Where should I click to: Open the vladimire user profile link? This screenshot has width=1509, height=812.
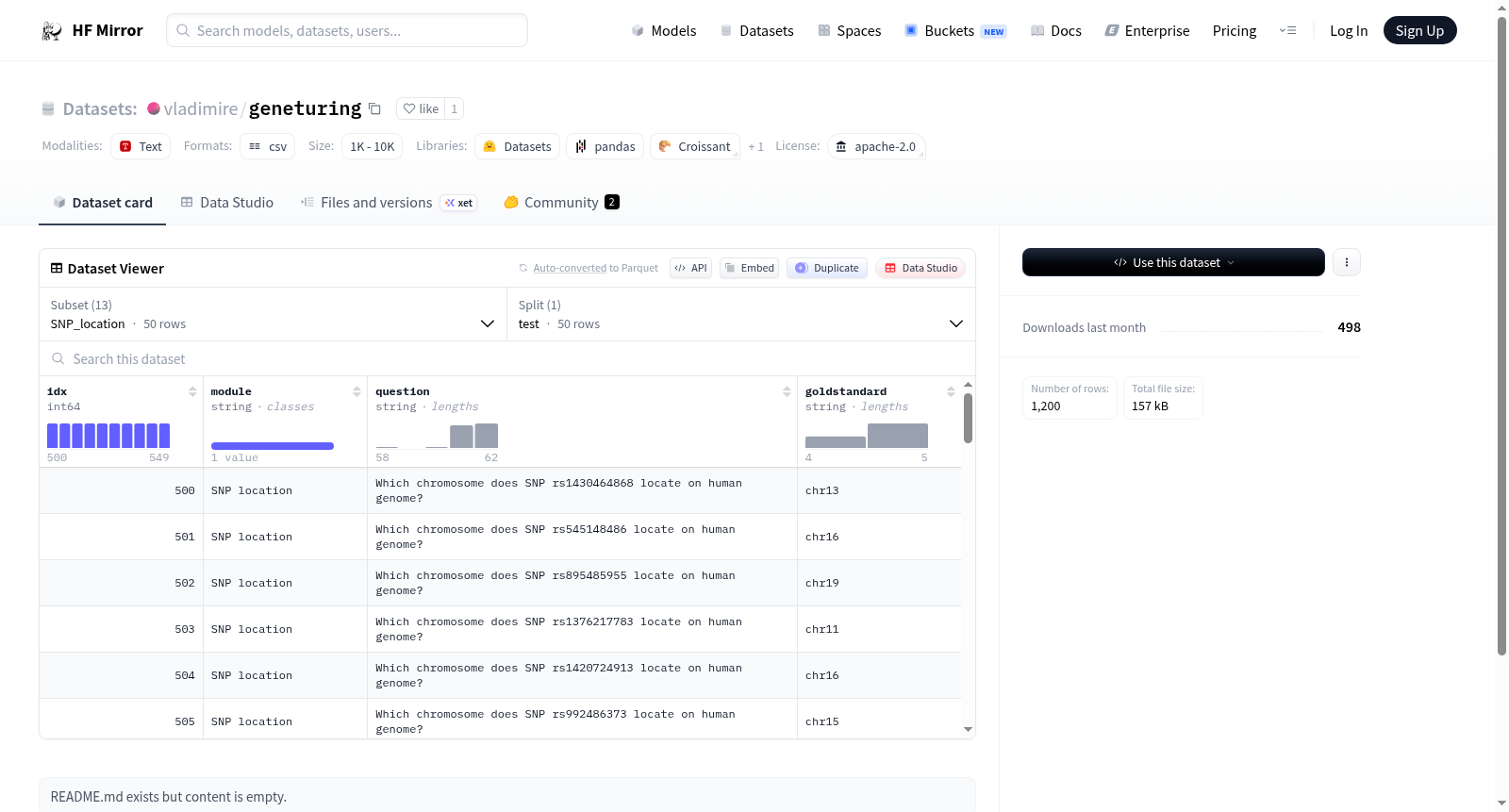click(201, 108)
